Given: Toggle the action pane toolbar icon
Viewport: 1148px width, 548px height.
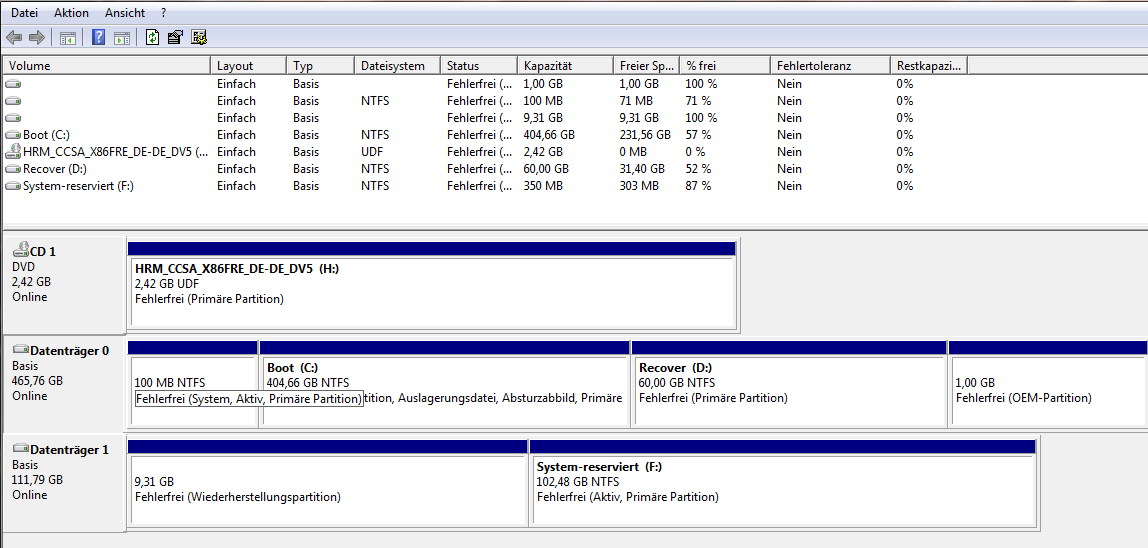Looking at the screenshot, I should (x=122, y=38).
